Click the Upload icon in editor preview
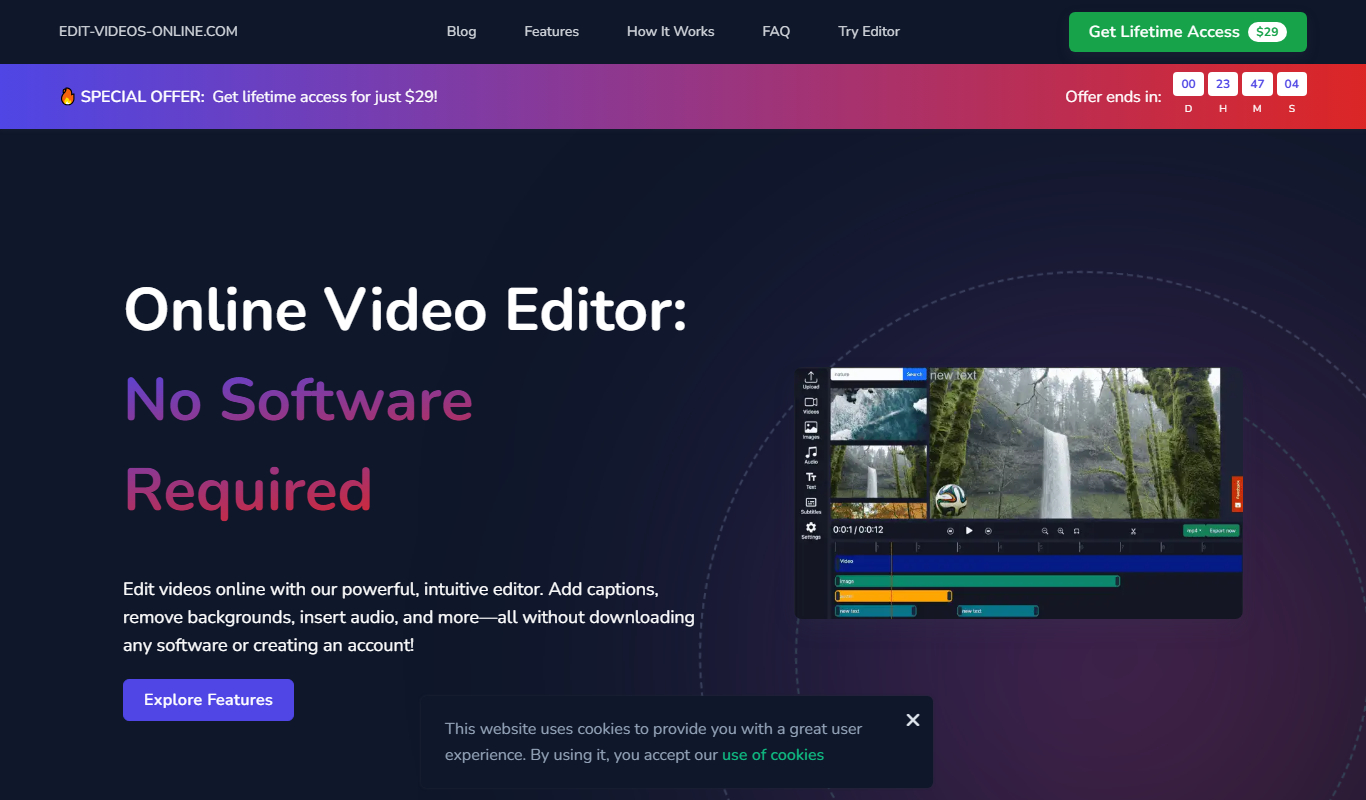 pos(811,379)
